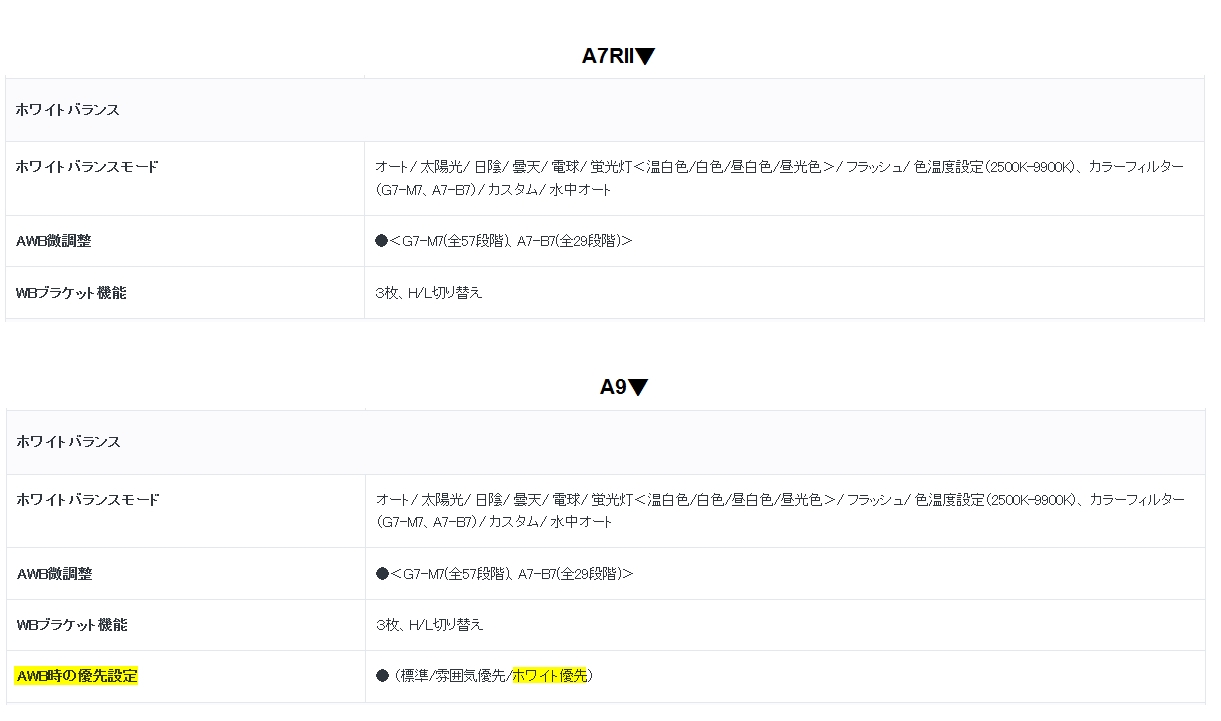The image size is (1221, 721).
Task: Click G7-M7(全57段階) value in the A9 table
Action: pyautogui.click(x=458, y=574)
